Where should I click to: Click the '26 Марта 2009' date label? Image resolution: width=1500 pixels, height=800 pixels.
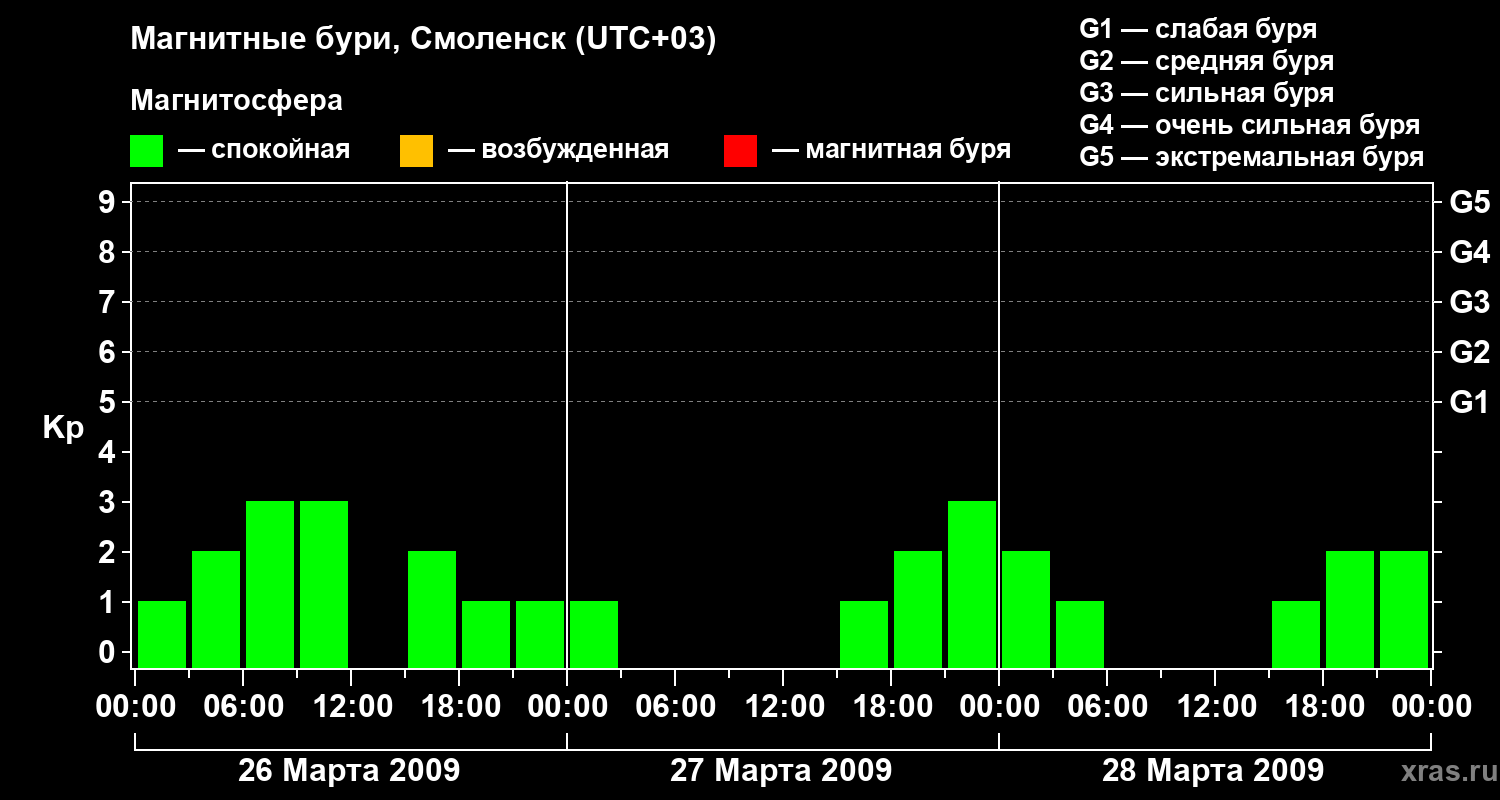[349, 771]
